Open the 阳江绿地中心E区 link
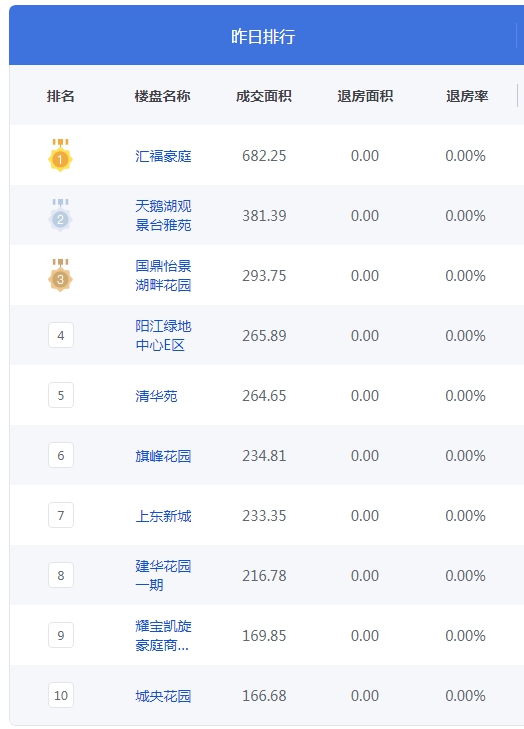Viewport: 524px width, 729px height. [163, 335]
